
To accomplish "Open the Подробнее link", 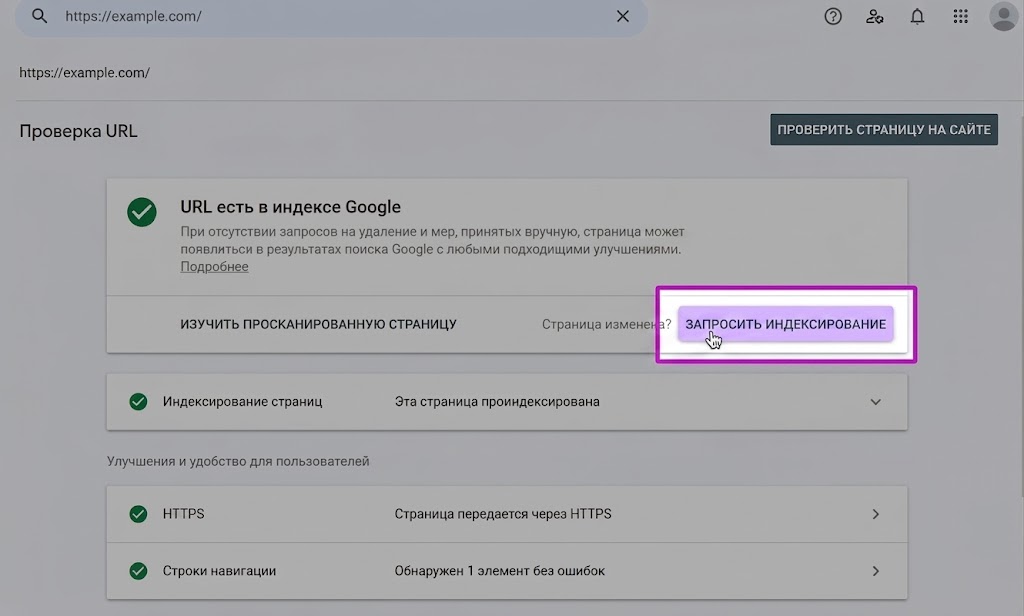I will [214, 267].
